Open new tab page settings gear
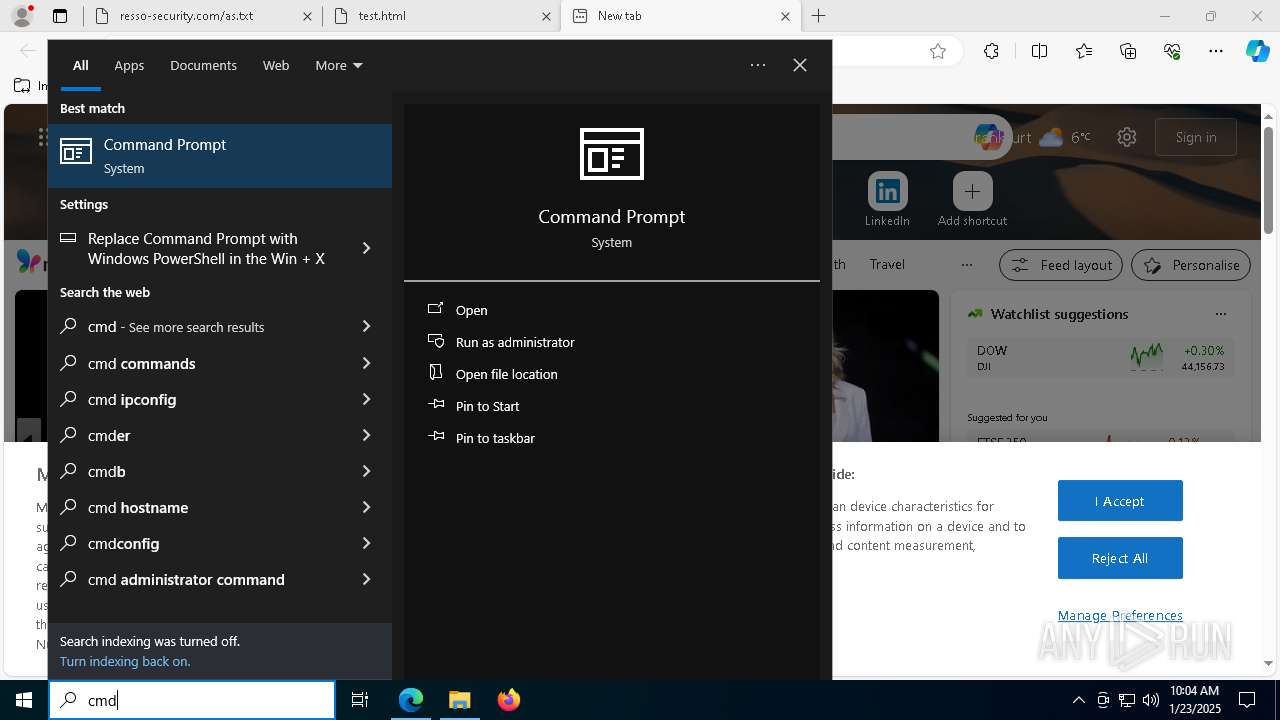Image resolution: width=1280 pixels, height=720 pixels. (x=1127, y=137)
